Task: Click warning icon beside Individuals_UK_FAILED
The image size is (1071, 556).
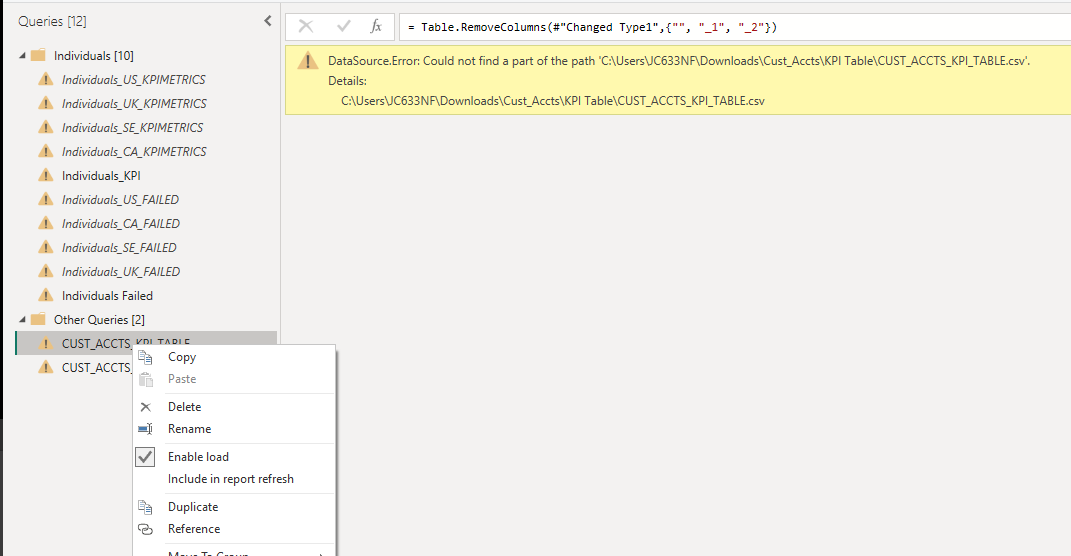Action: click(46, 270)
